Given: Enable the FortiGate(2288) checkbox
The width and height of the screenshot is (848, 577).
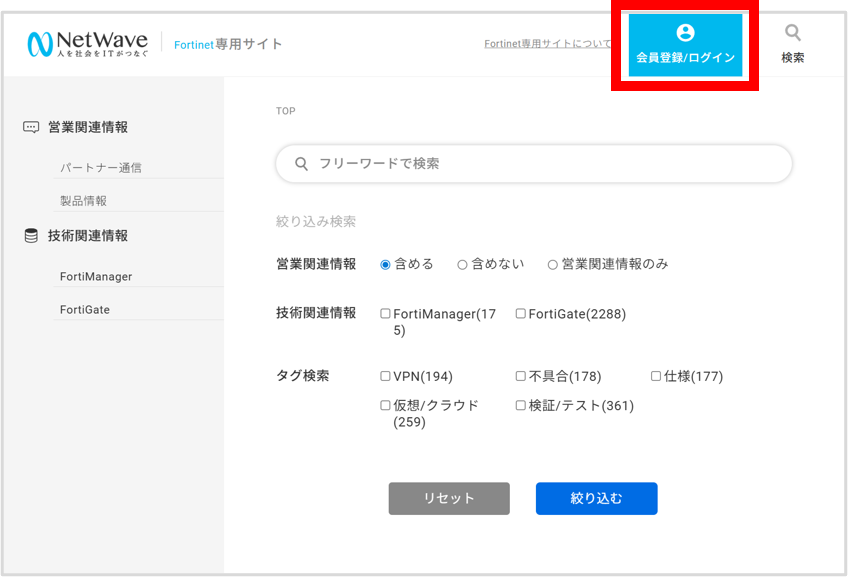Looking at the screenshot, I should pyautogui.click(x=520, y=314).
